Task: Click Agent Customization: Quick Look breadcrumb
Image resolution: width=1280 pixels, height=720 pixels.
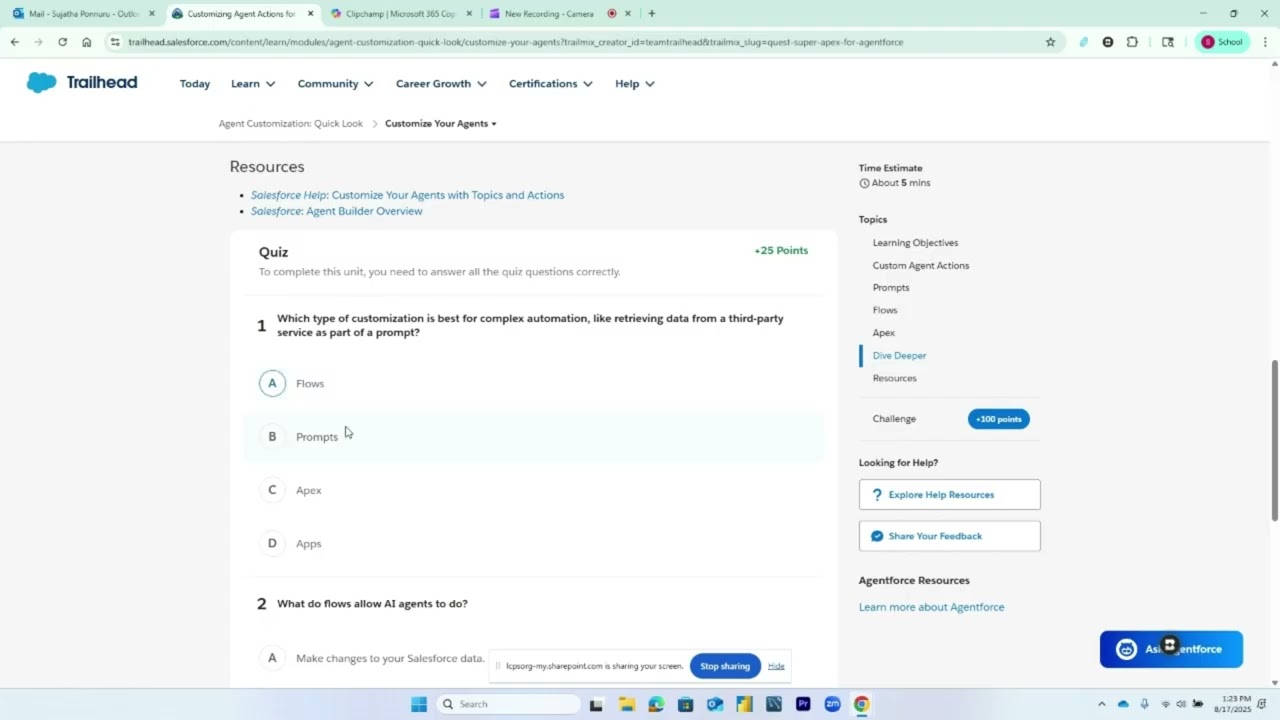Action: point(291,124)
